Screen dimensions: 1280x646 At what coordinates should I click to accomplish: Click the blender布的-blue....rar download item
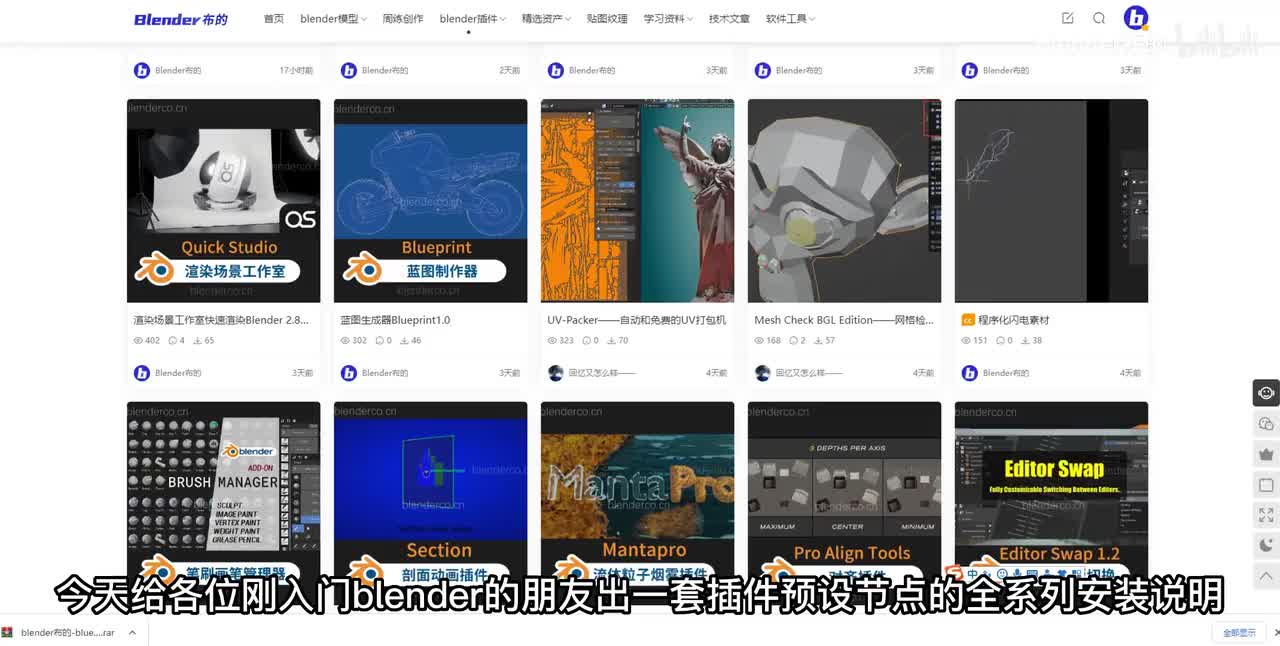[x=67, y=632]
